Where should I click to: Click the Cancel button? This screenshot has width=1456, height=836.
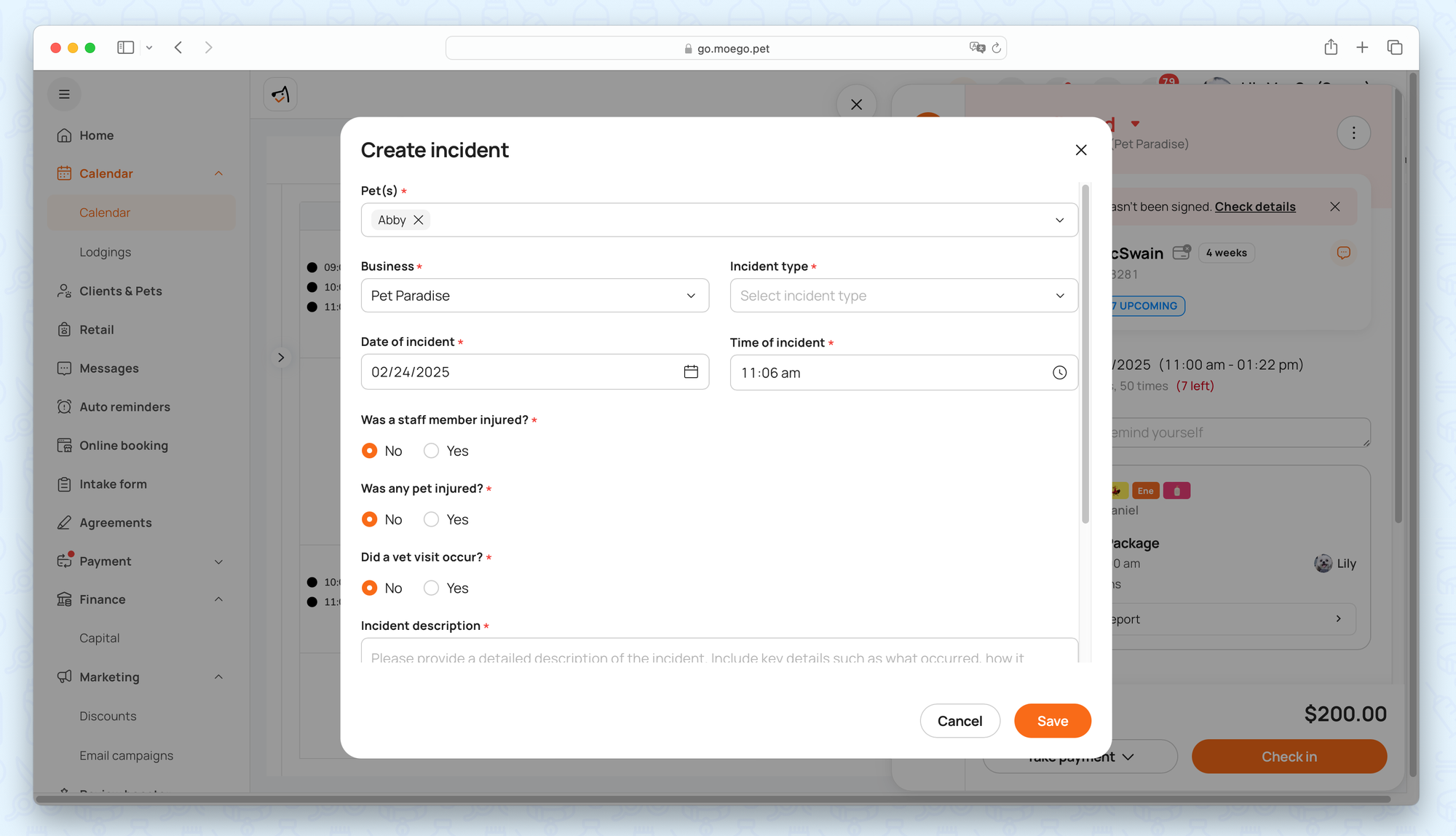coord(959,721)
